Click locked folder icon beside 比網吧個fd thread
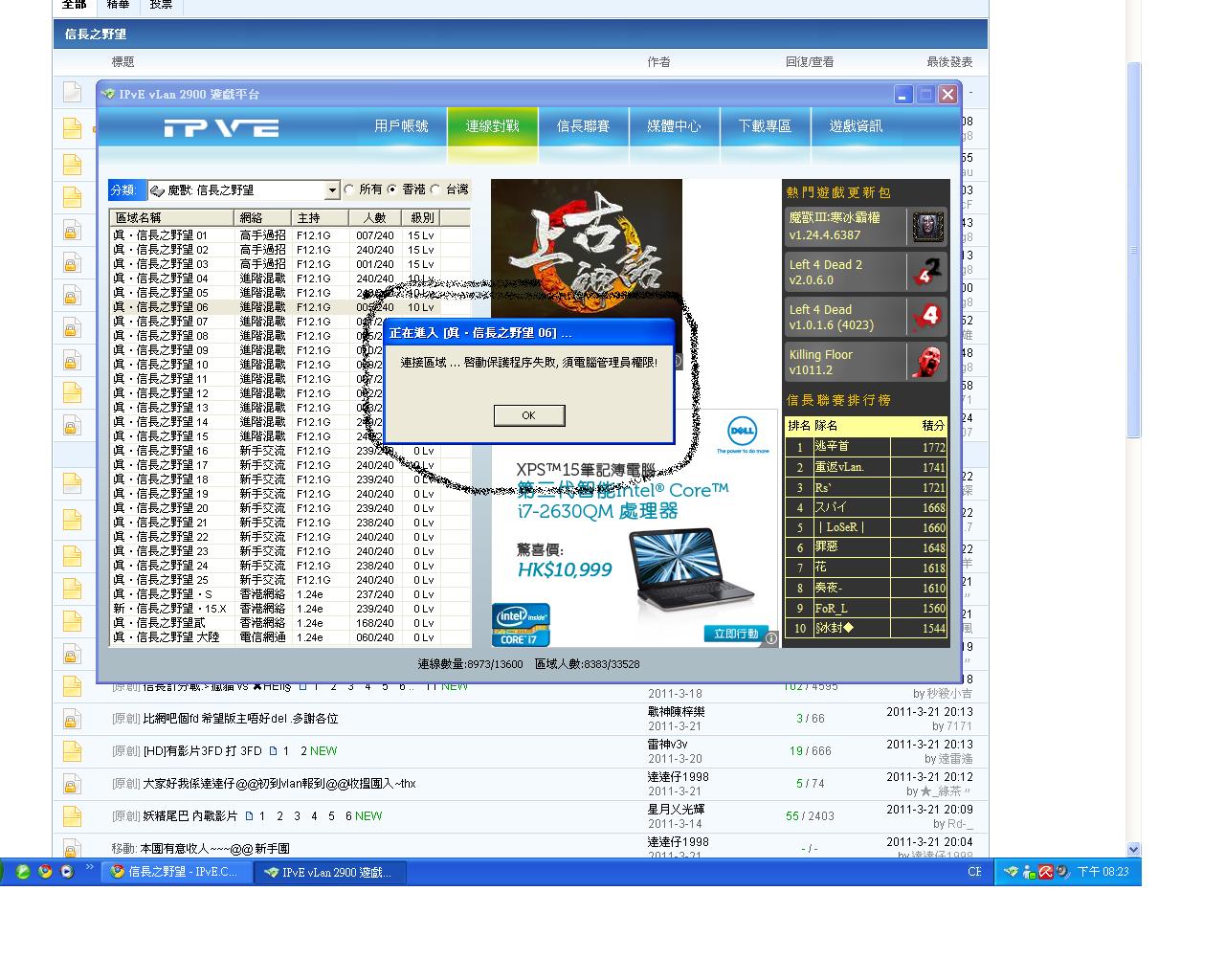 [72, 719]
